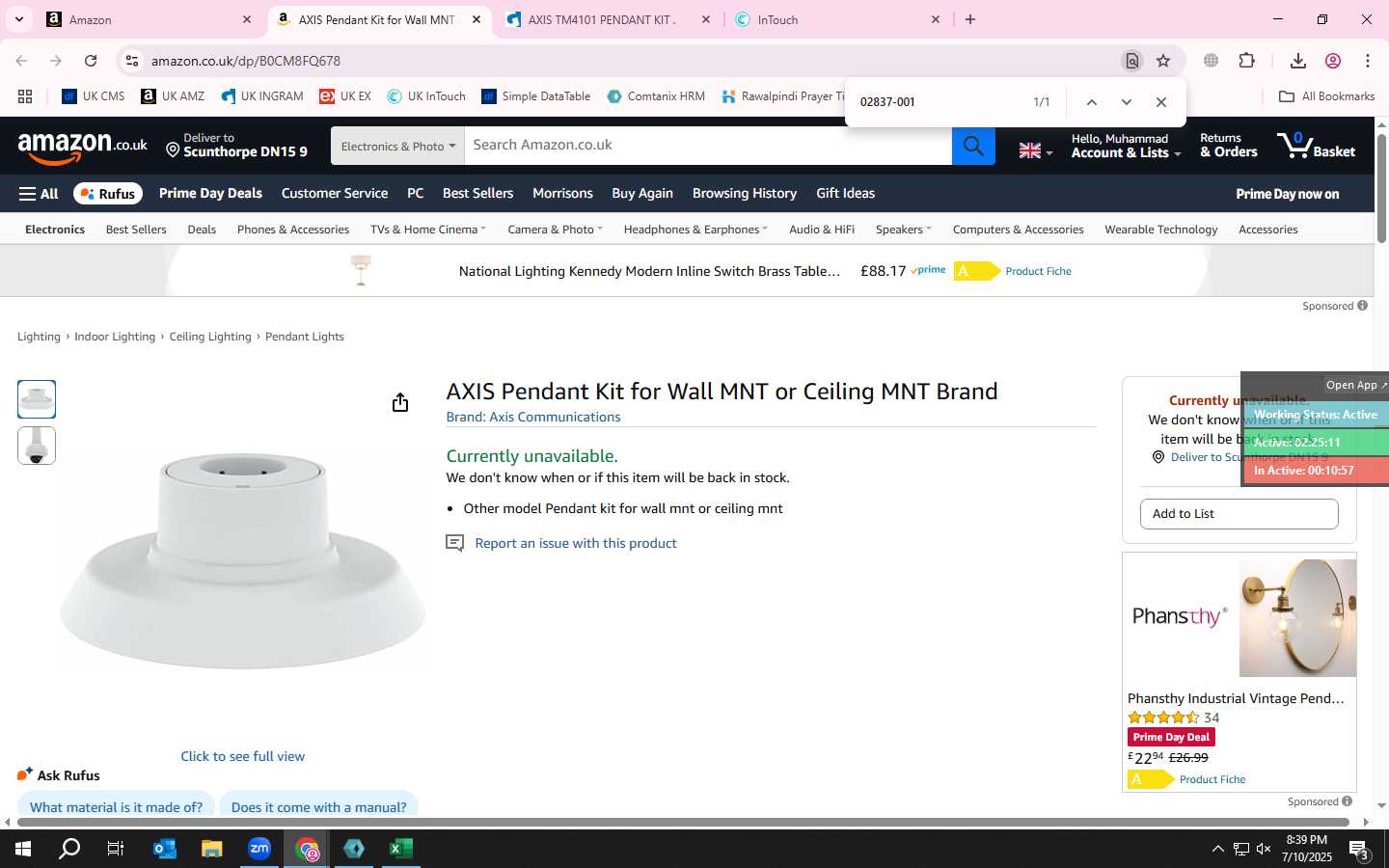This screenshot has height=868, width=1389.
Task: Open All Bookmarks folder
Action: [x=1326, y=96]
